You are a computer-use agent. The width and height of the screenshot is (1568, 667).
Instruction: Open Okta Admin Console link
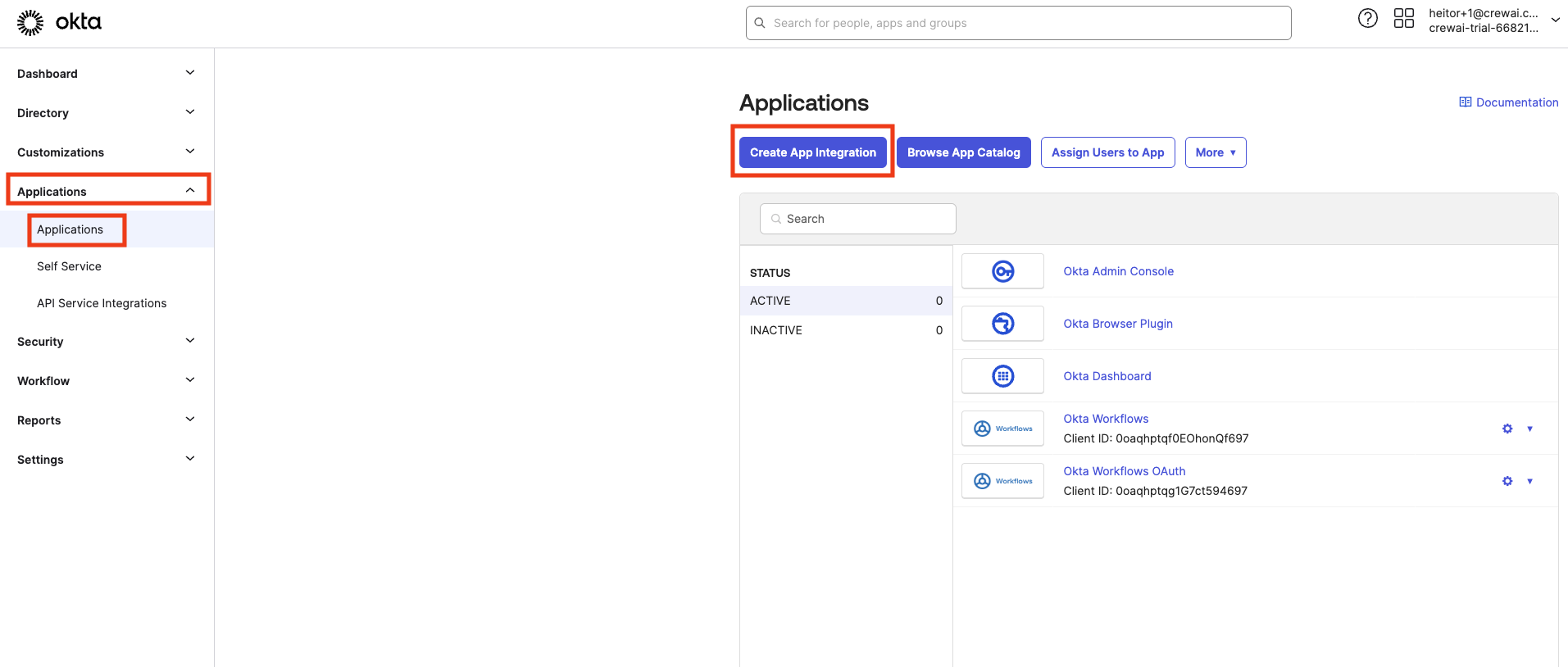click(x=1118, y=271)
